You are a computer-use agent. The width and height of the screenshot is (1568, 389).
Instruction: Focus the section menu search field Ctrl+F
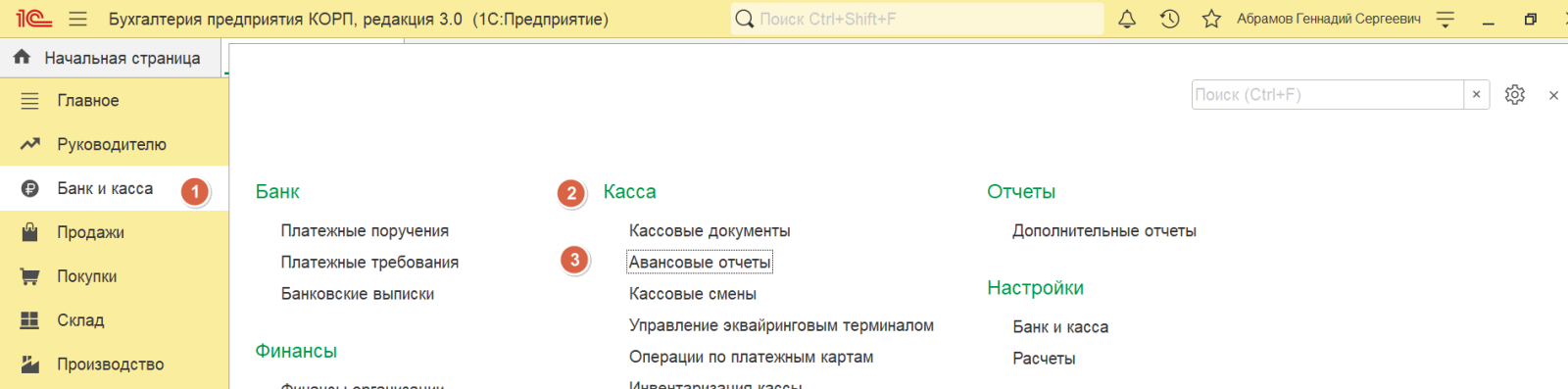(x=1327, y=94)
